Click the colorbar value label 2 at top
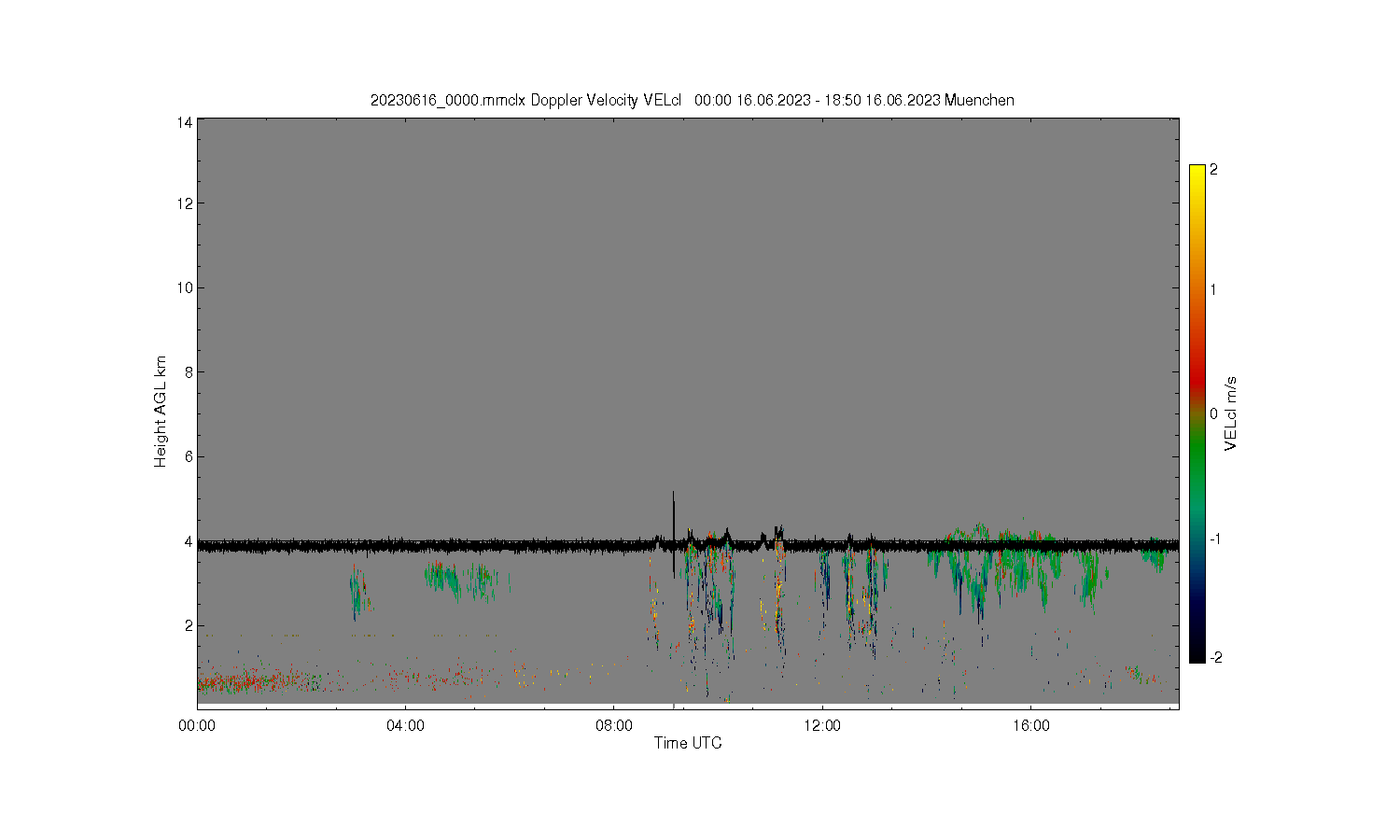The width and height of the screenshot is (1400, 840). tap(1213, 170)
